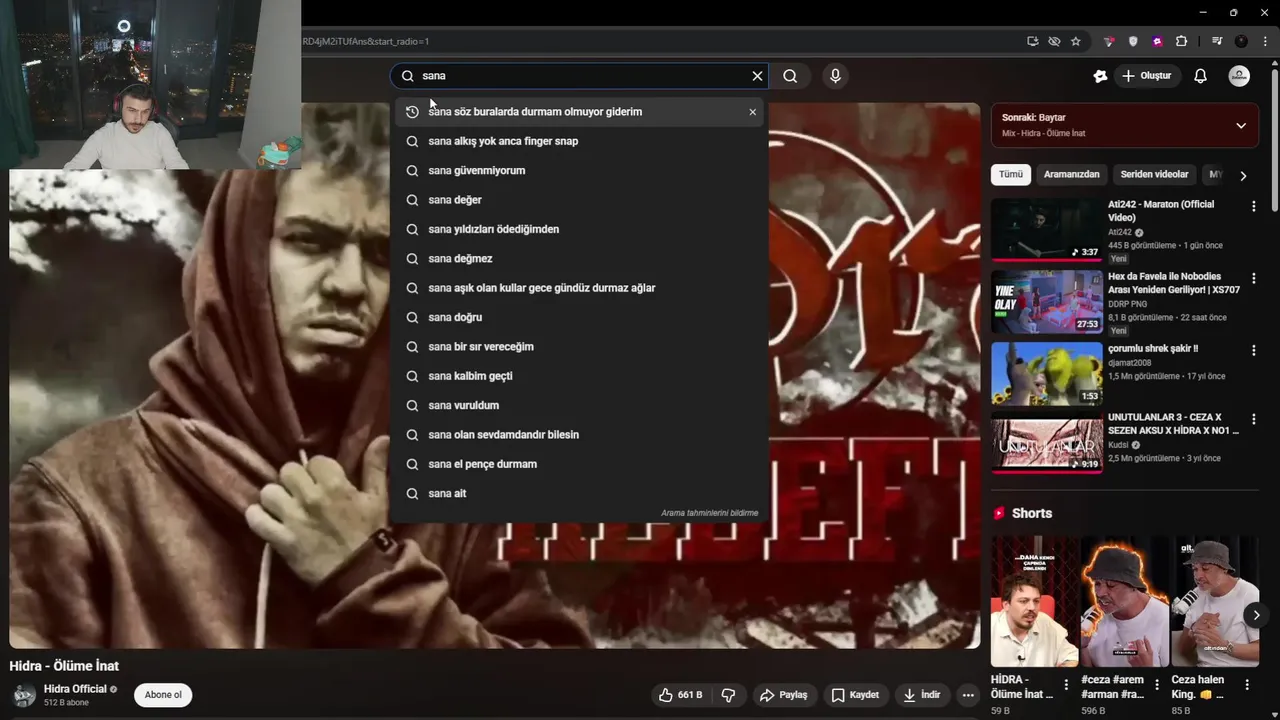Save video with Kaydet button
Screen dimensions: 1280x720
tap(855, 695)
